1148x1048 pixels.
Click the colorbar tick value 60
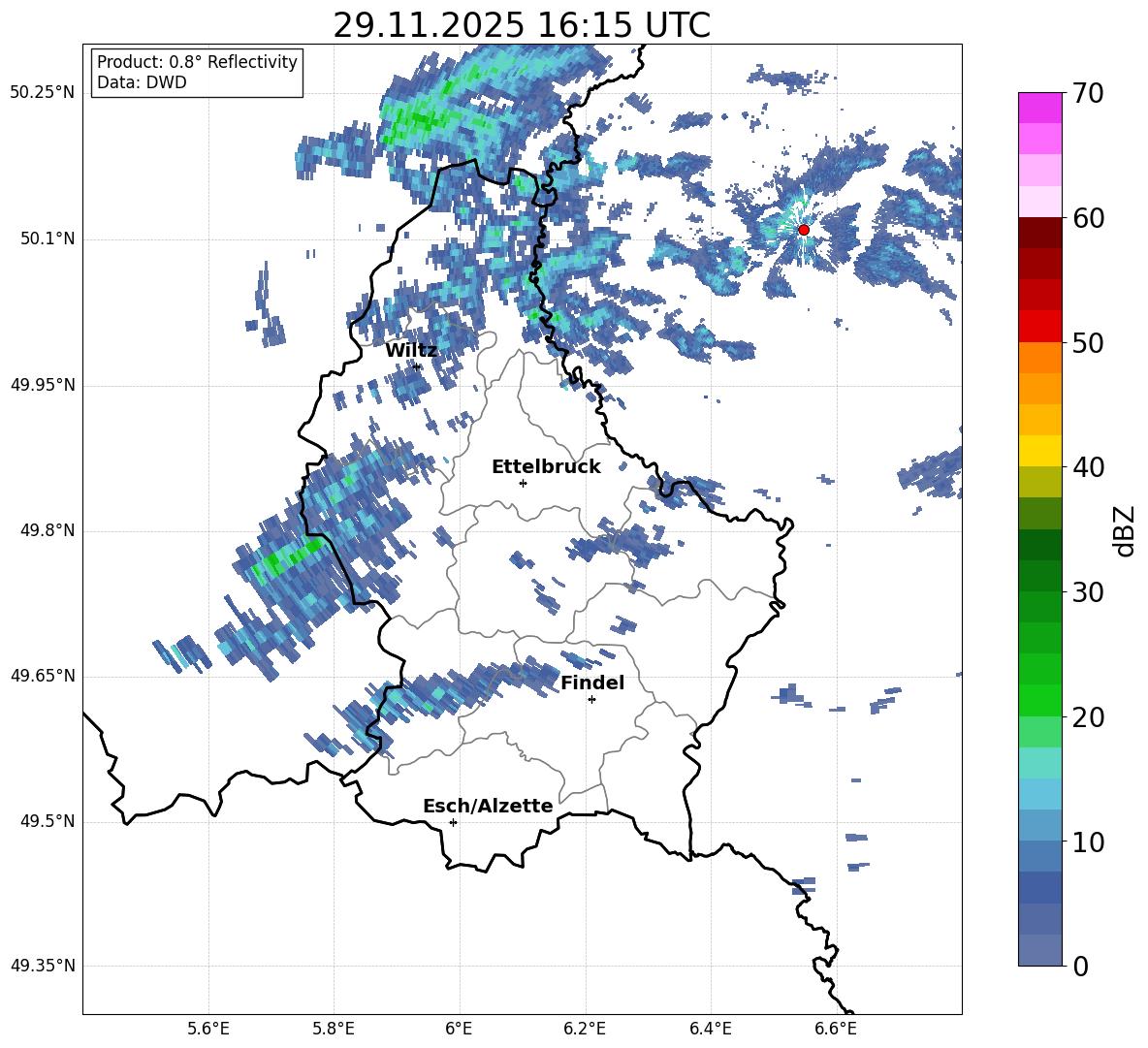[1088, 218]
